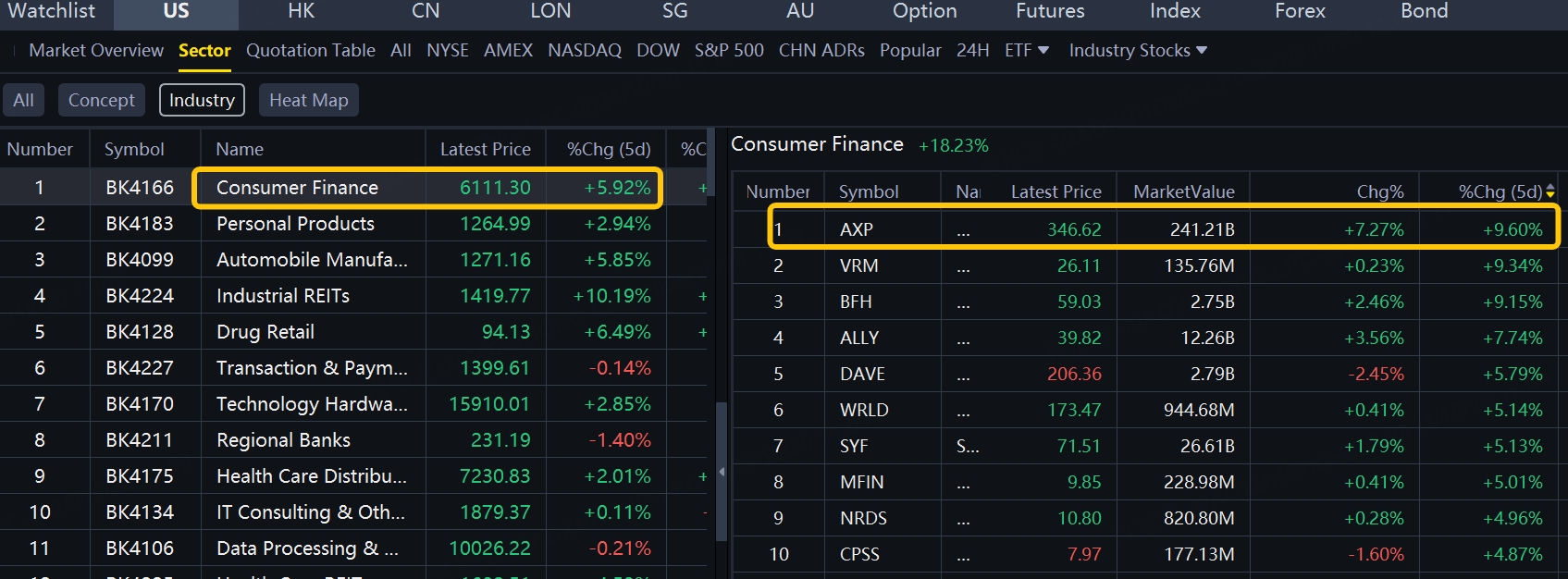This screenshot has height=579, width=1568.
Task: Choose the All sector filter
Action: (x=23, y=100)
